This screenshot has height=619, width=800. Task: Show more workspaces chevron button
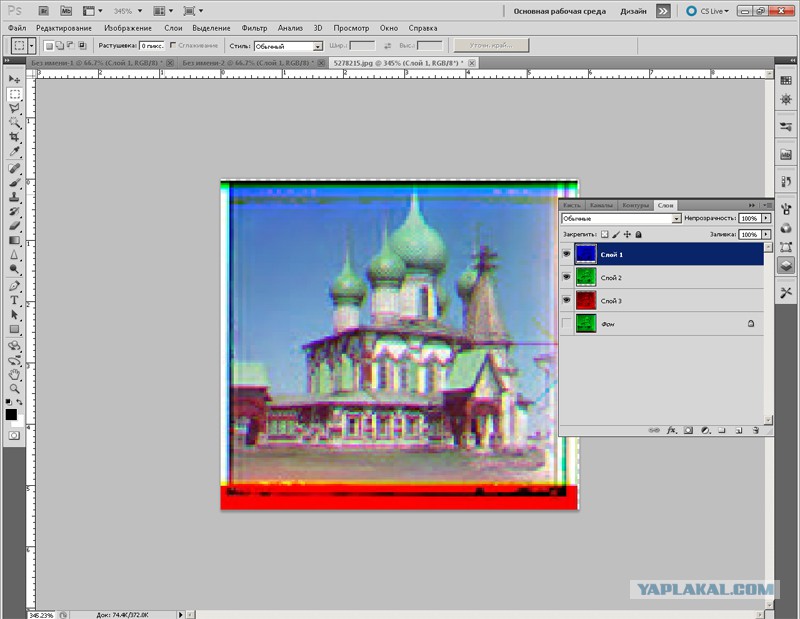click(x=663, y=11)
